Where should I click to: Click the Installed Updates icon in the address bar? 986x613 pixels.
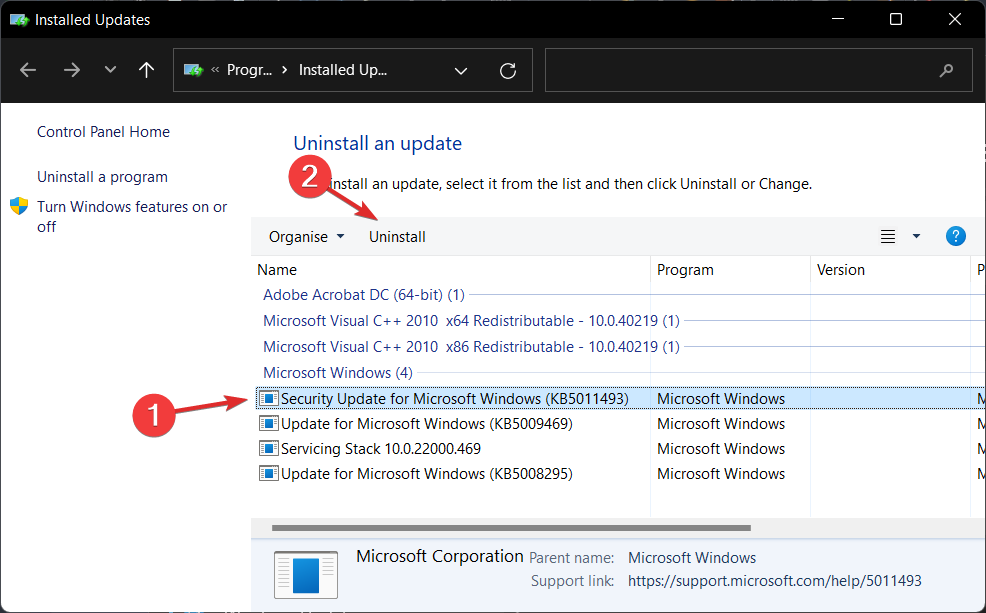coord(192,70)
